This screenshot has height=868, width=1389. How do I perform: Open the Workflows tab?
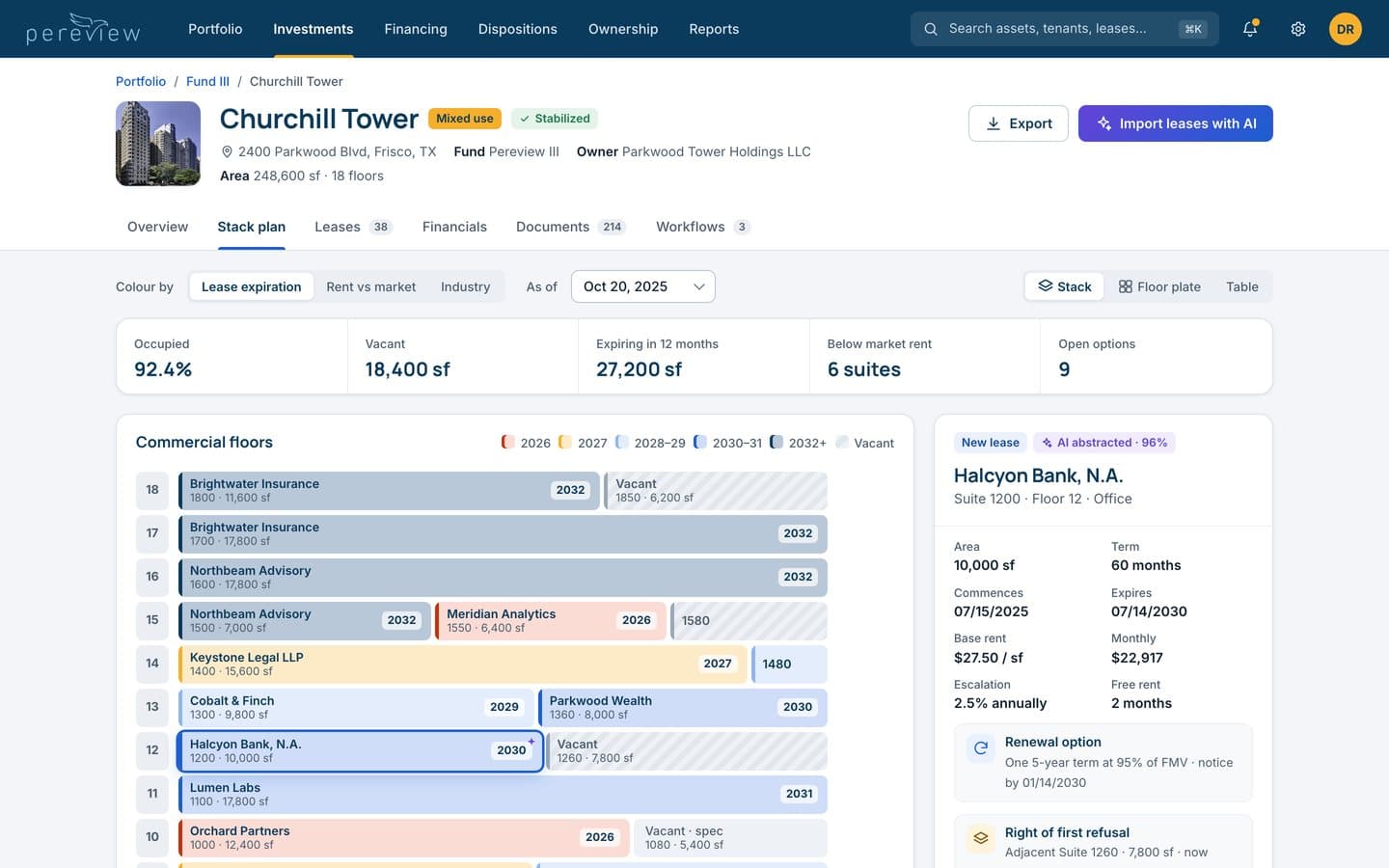point(703,227)
